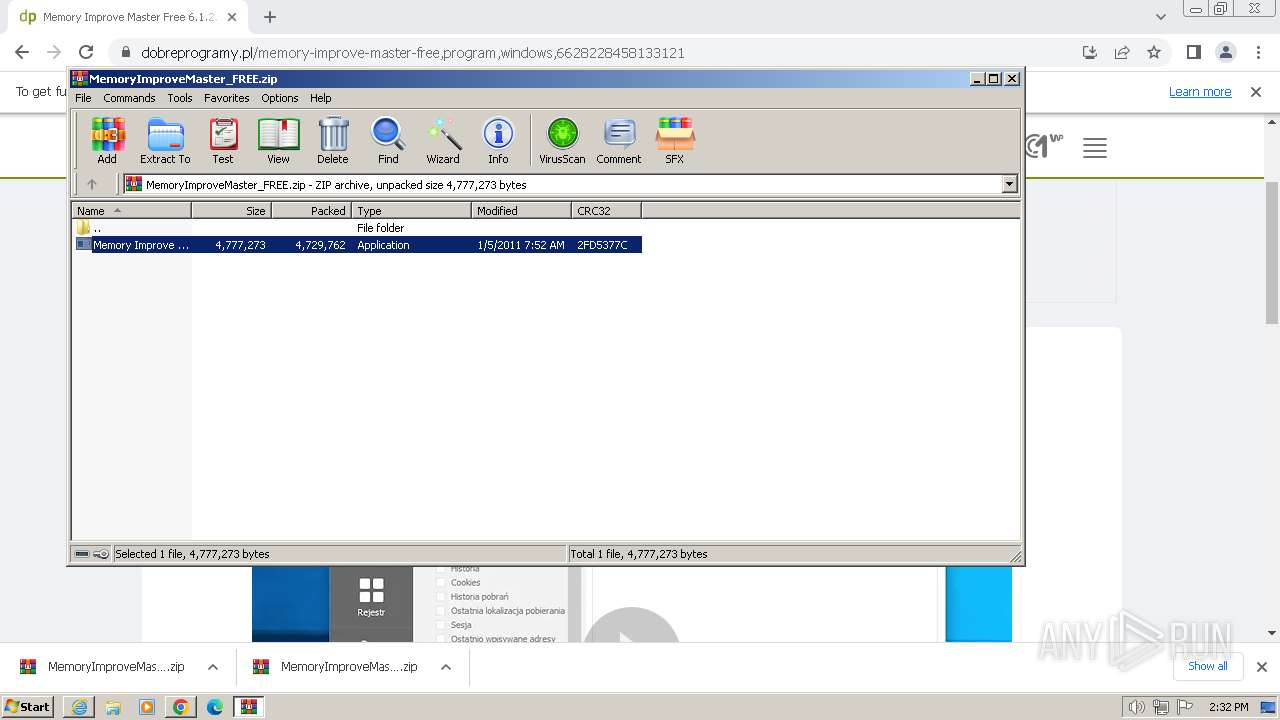Click the Extract To toolbar icon
This screenshot has width=1280, height=720.
click(x=165, y=140)
